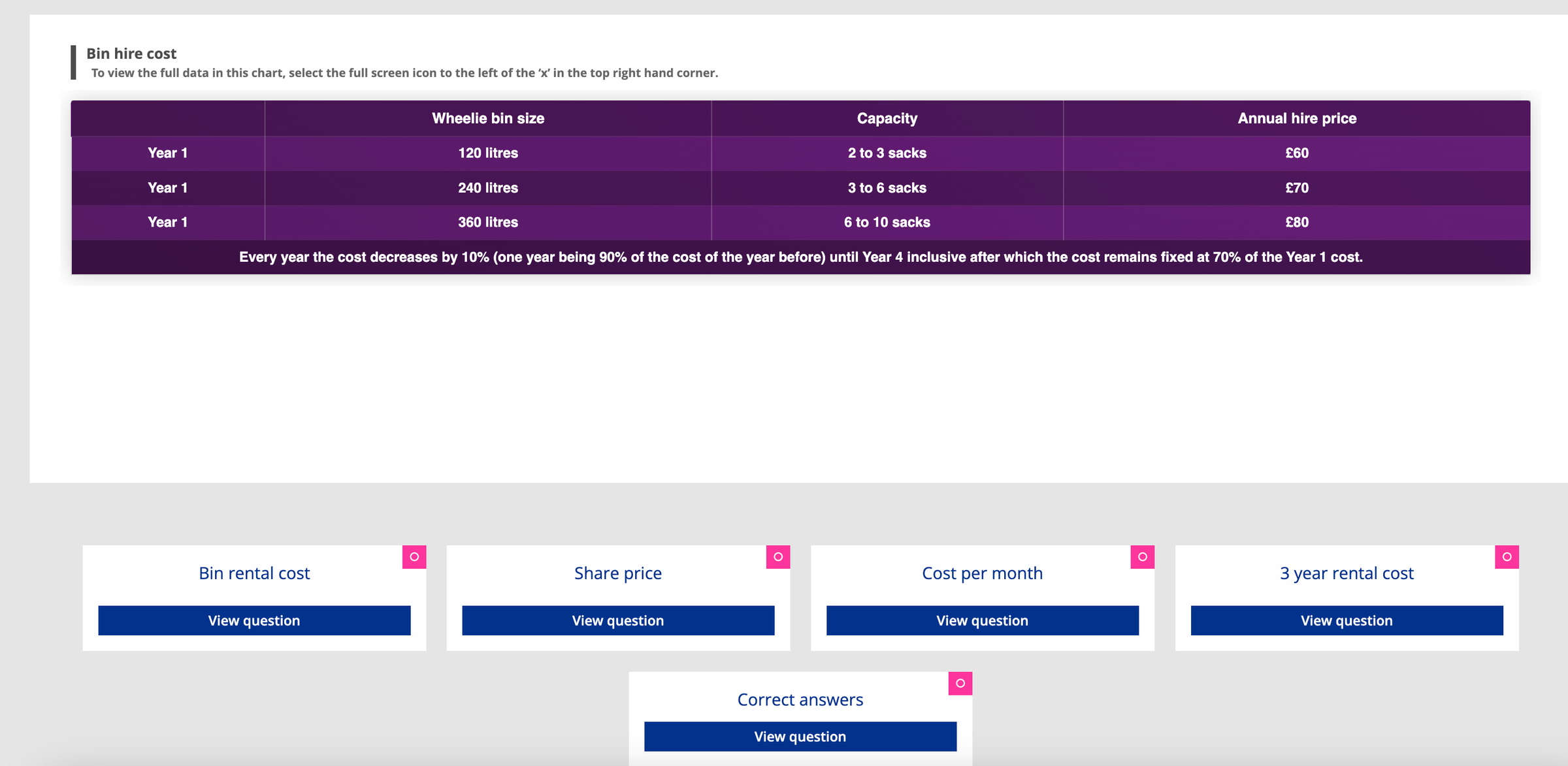Click the pink circle icon on Correct answers card
The image size is (1568, 766).
click(960, 684)
